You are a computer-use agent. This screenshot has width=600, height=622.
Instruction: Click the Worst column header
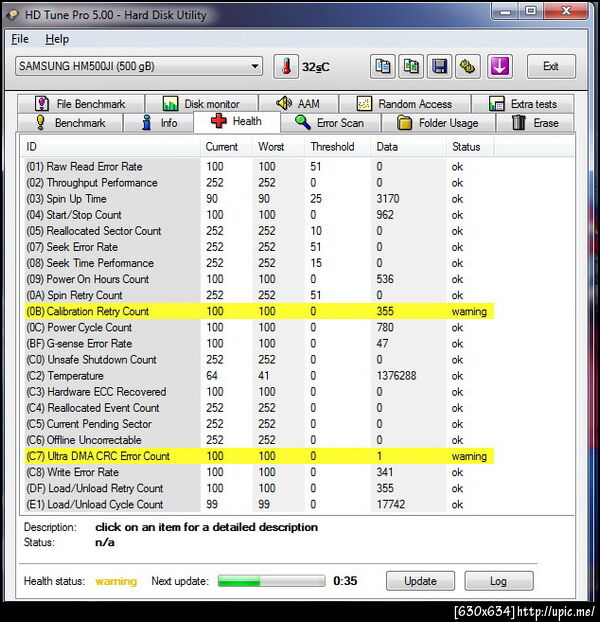tap(279, 147)
